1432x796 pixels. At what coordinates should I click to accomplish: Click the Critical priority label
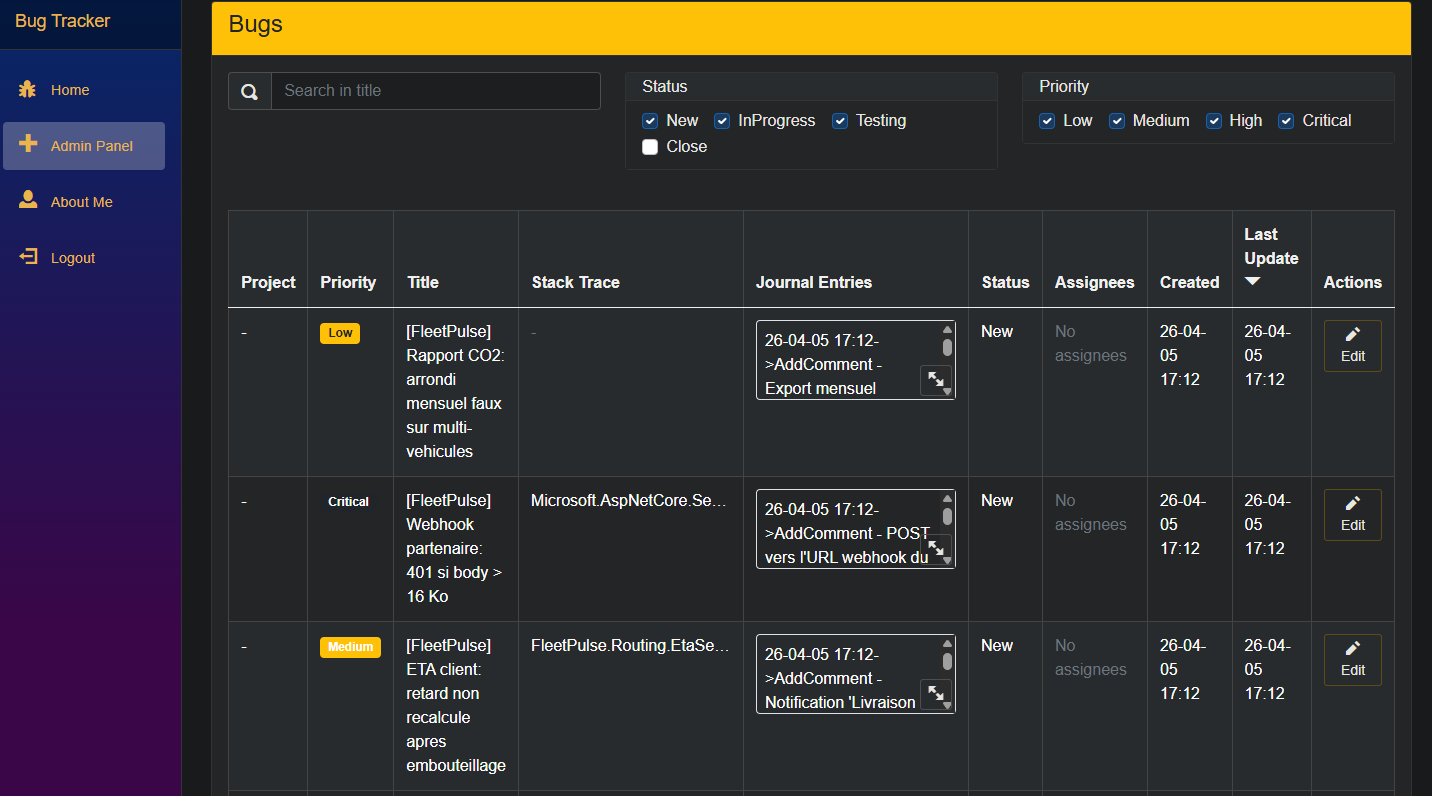(349, 502)
